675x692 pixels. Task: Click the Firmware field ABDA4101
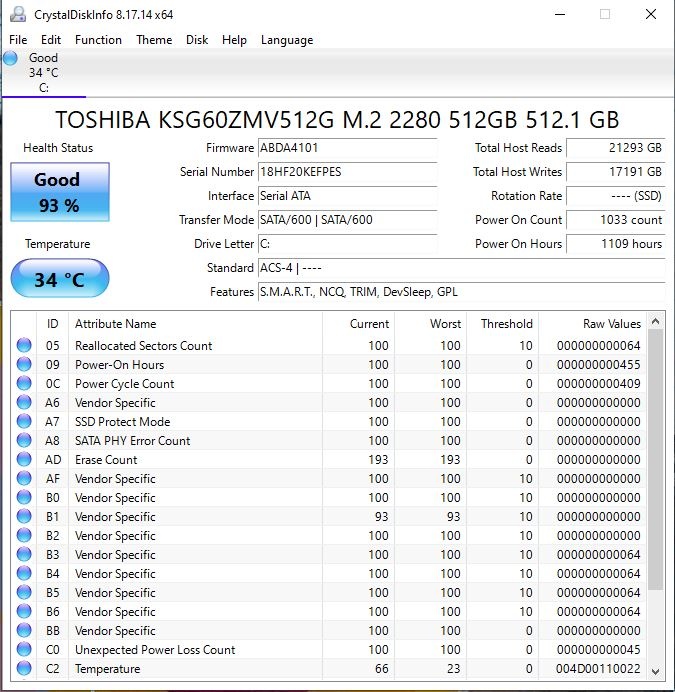pos(347,148)
